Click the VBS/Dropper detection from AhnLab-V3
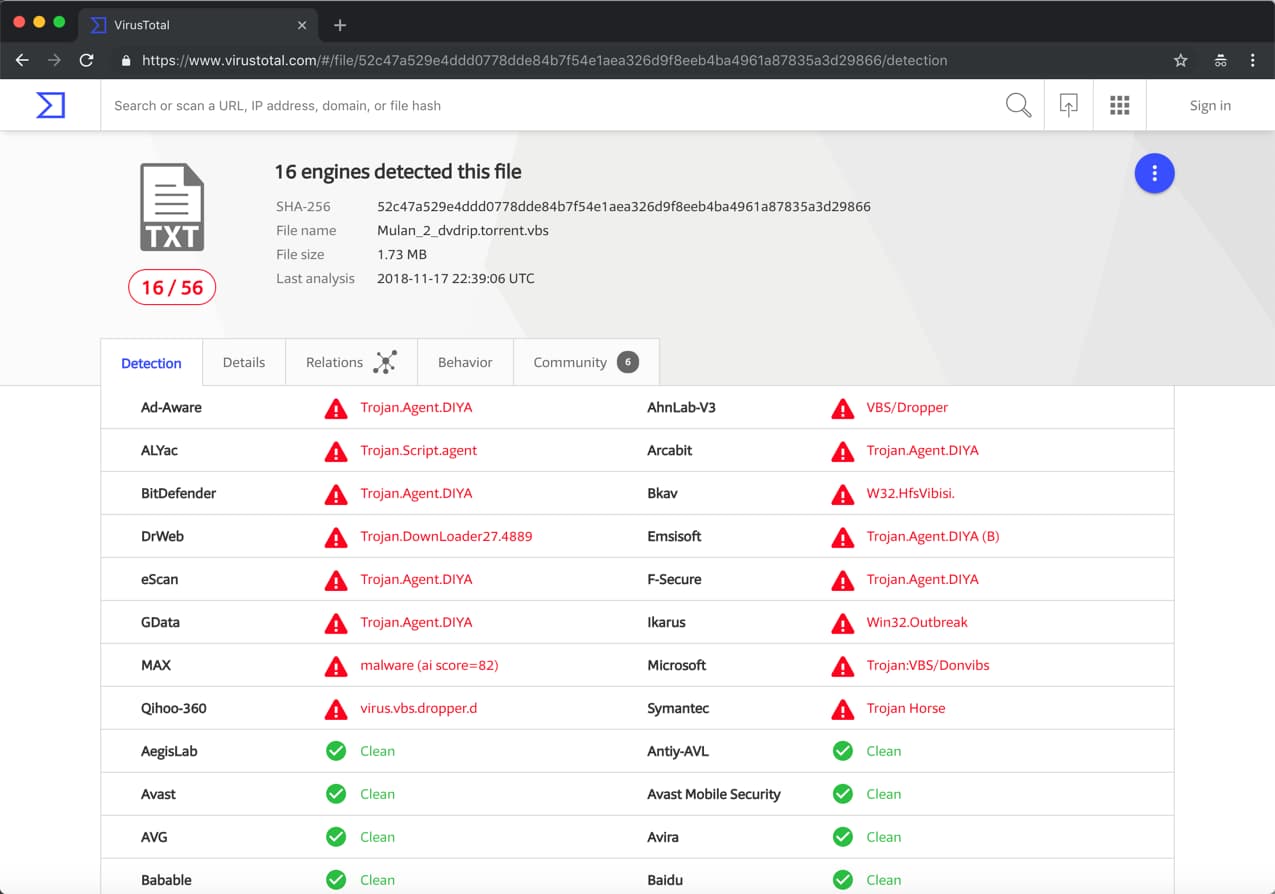 click(x=907, y=407)
